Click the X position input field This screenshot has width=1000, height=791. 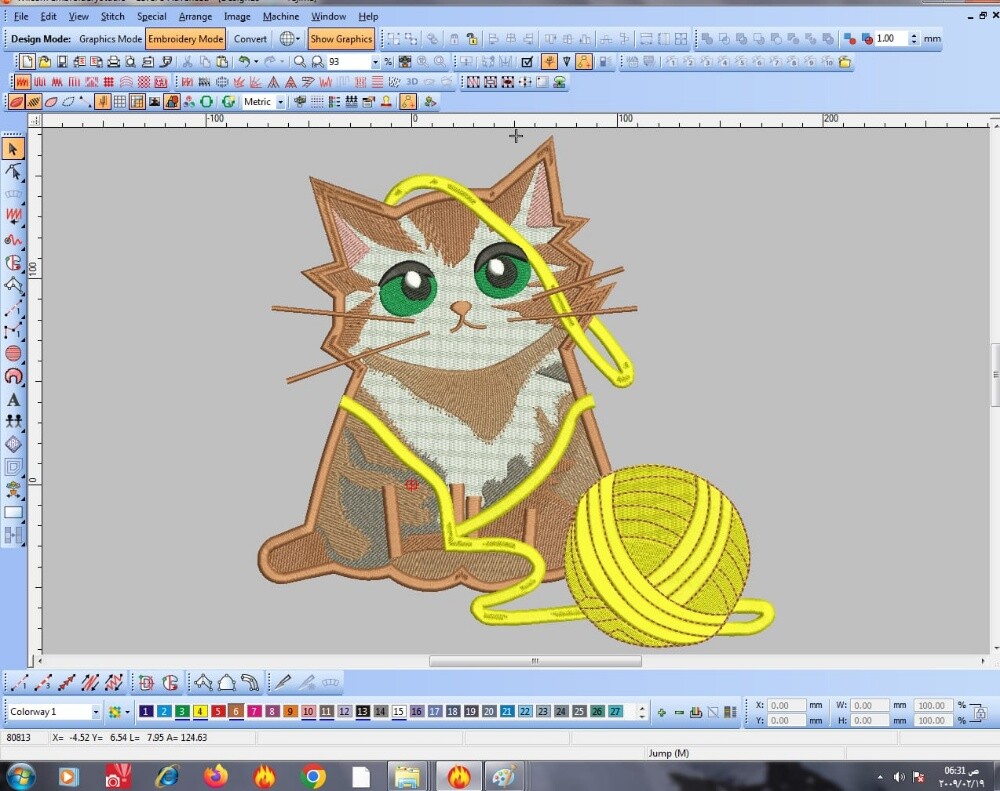click(x=786, y=706)
